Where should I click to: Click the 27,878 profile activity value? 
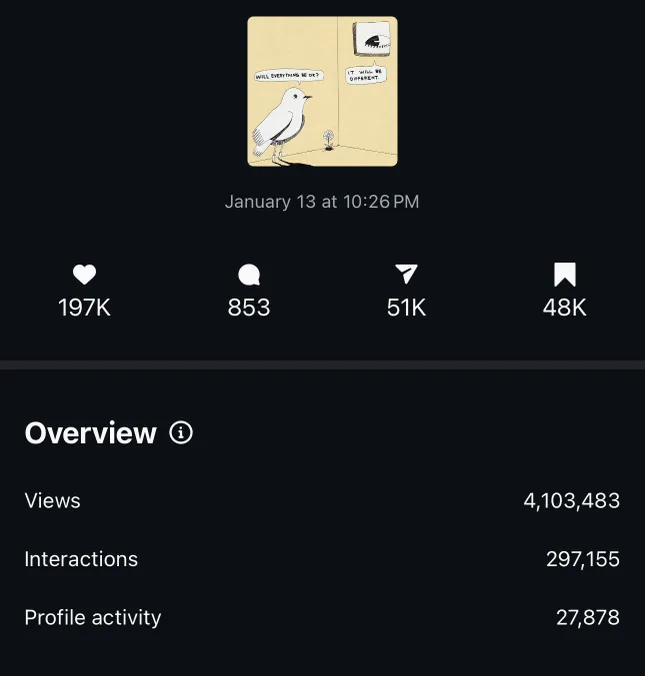(588, 617)
